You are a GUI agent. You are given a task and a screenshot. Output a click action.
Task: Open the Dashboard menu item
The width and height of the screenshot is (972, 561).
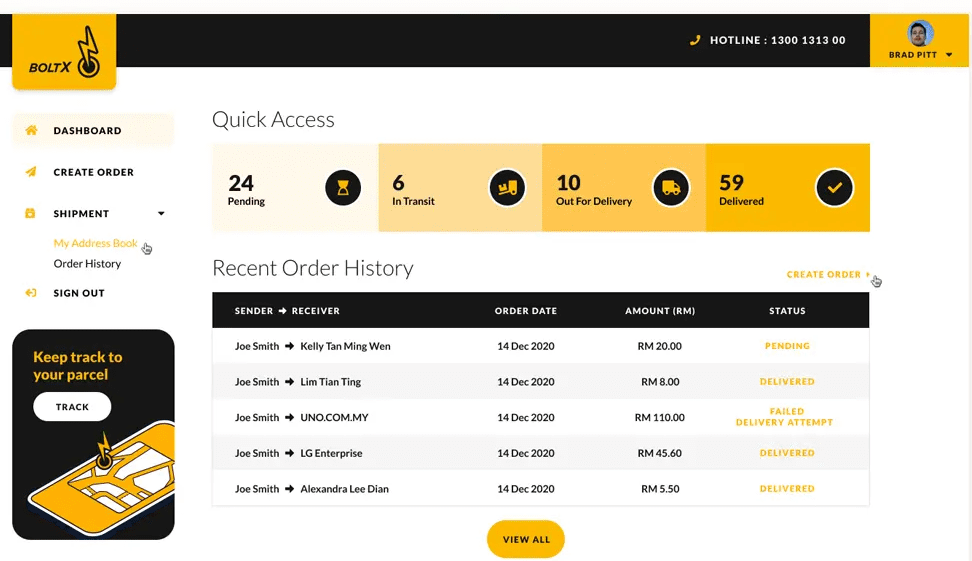pyautogui.click(x=93, y=130)
